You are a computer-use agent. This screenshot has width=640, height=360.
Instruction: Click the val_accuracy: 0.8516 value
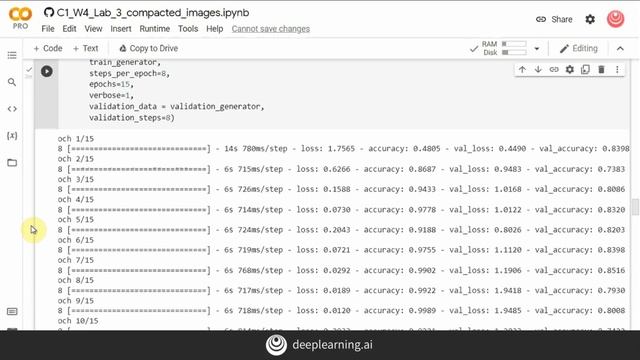pos(580,270)
